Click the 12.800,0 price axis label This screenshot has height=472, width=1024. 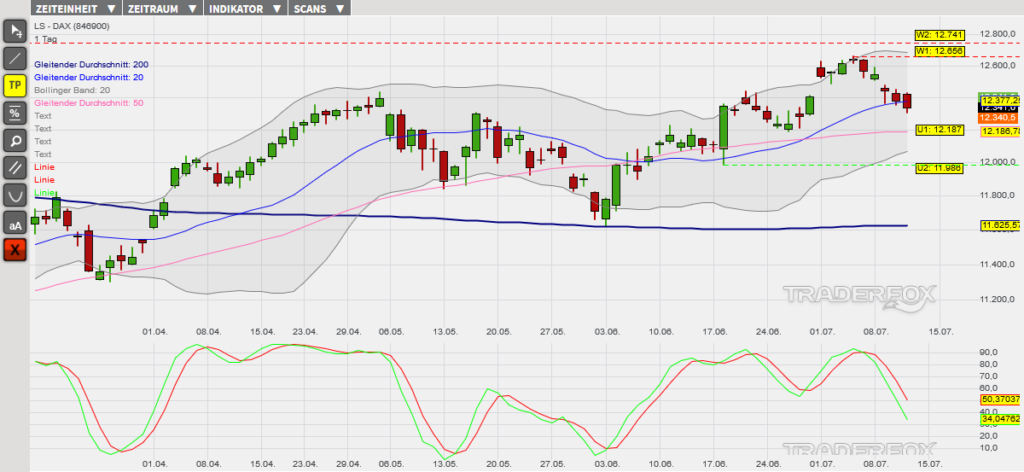pos(999,34)
